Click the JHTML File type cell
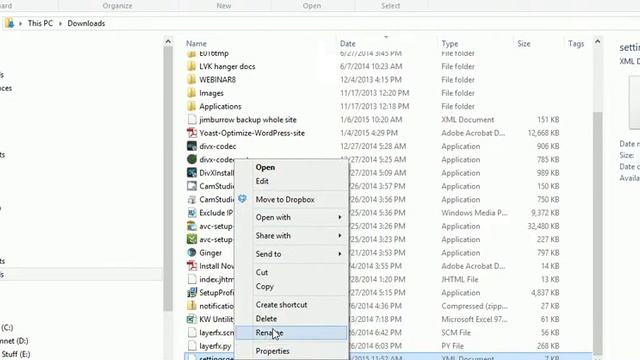 coord(460,280)
